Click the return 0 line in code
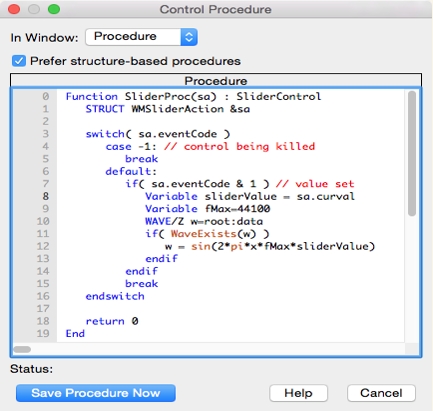This screenshot has width=433, height=411. pyautogui.click(x=112, y=321)
